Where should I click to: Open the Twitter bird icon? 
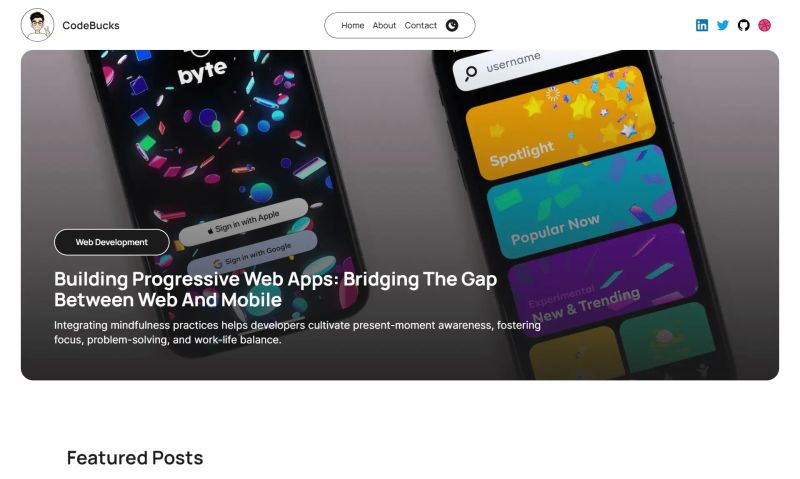(x=722, y=25)
